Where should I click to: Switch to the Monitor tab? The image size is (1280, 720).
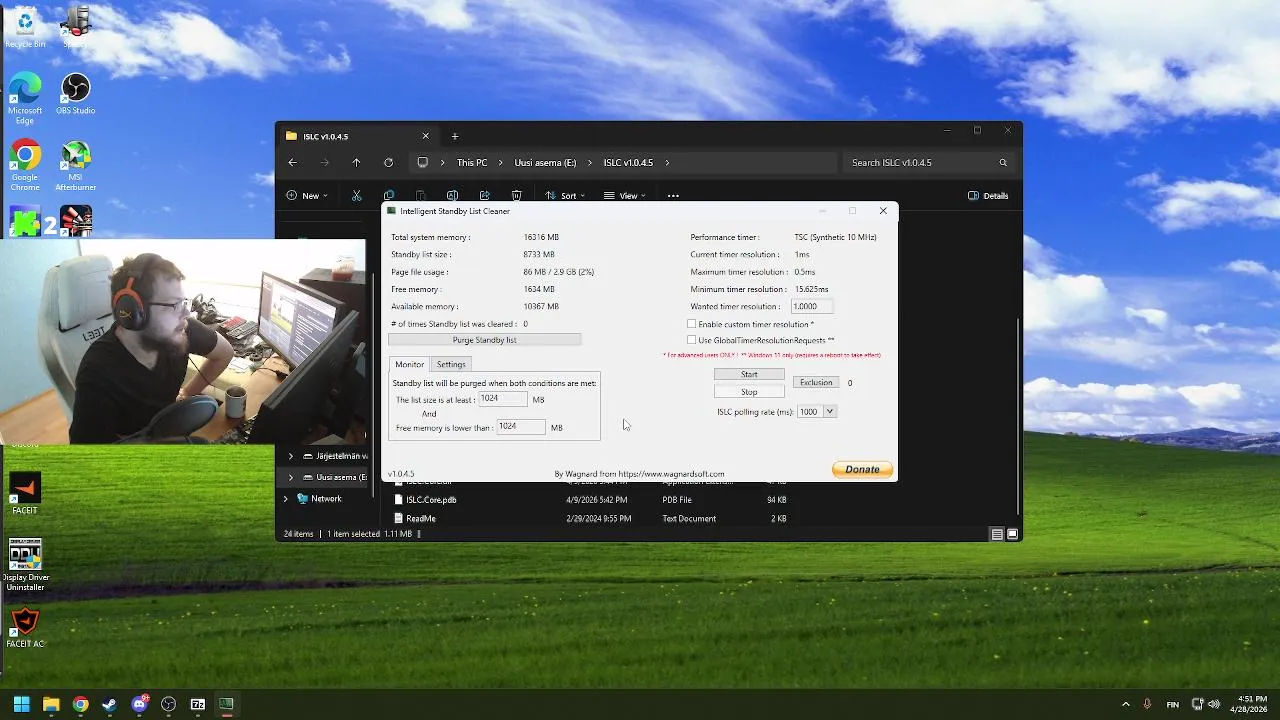[x=409, y=364]
